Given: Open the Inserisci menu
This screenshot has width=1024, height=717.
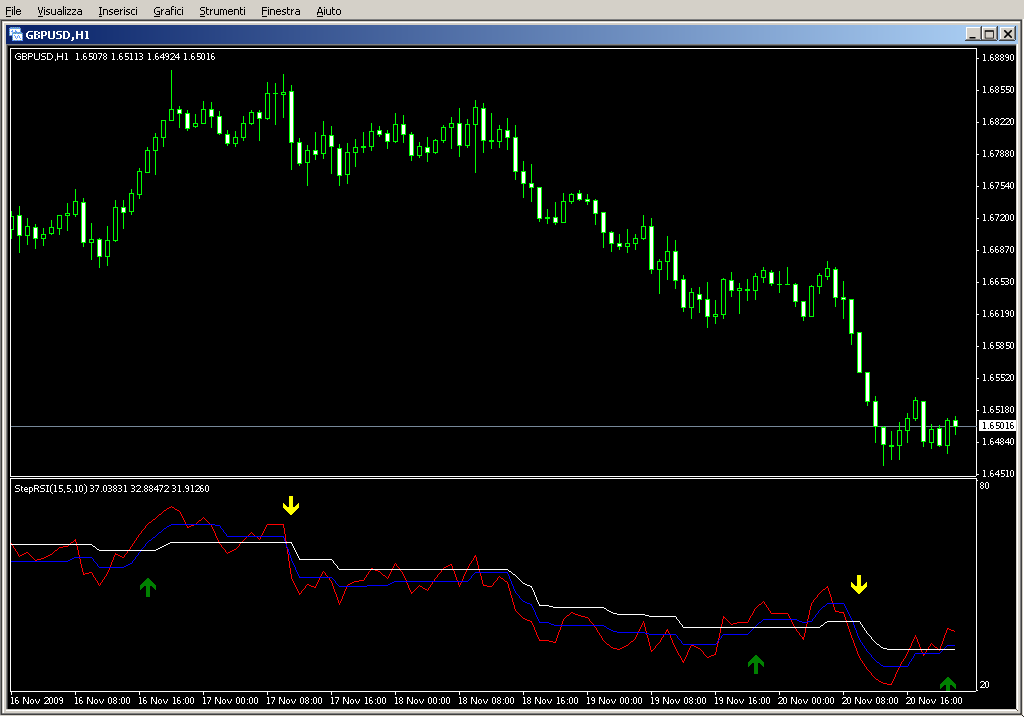Looking at the screenshot, I should 118,11.
